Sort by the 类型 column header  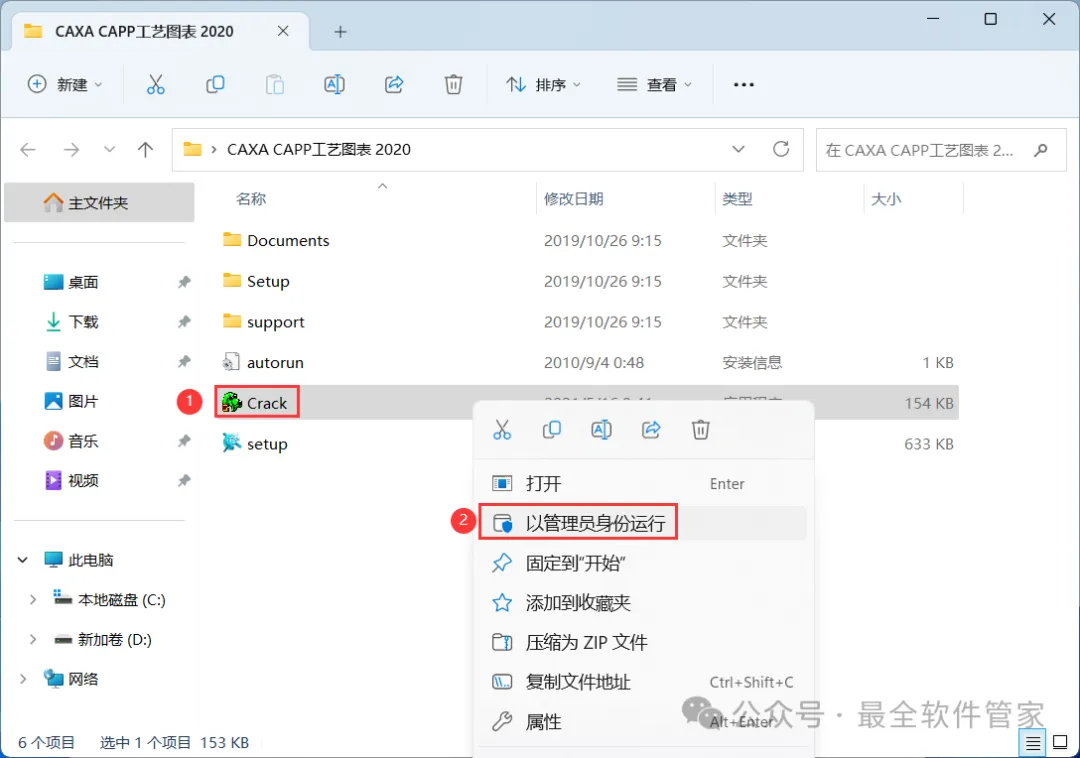pos(738,199)
